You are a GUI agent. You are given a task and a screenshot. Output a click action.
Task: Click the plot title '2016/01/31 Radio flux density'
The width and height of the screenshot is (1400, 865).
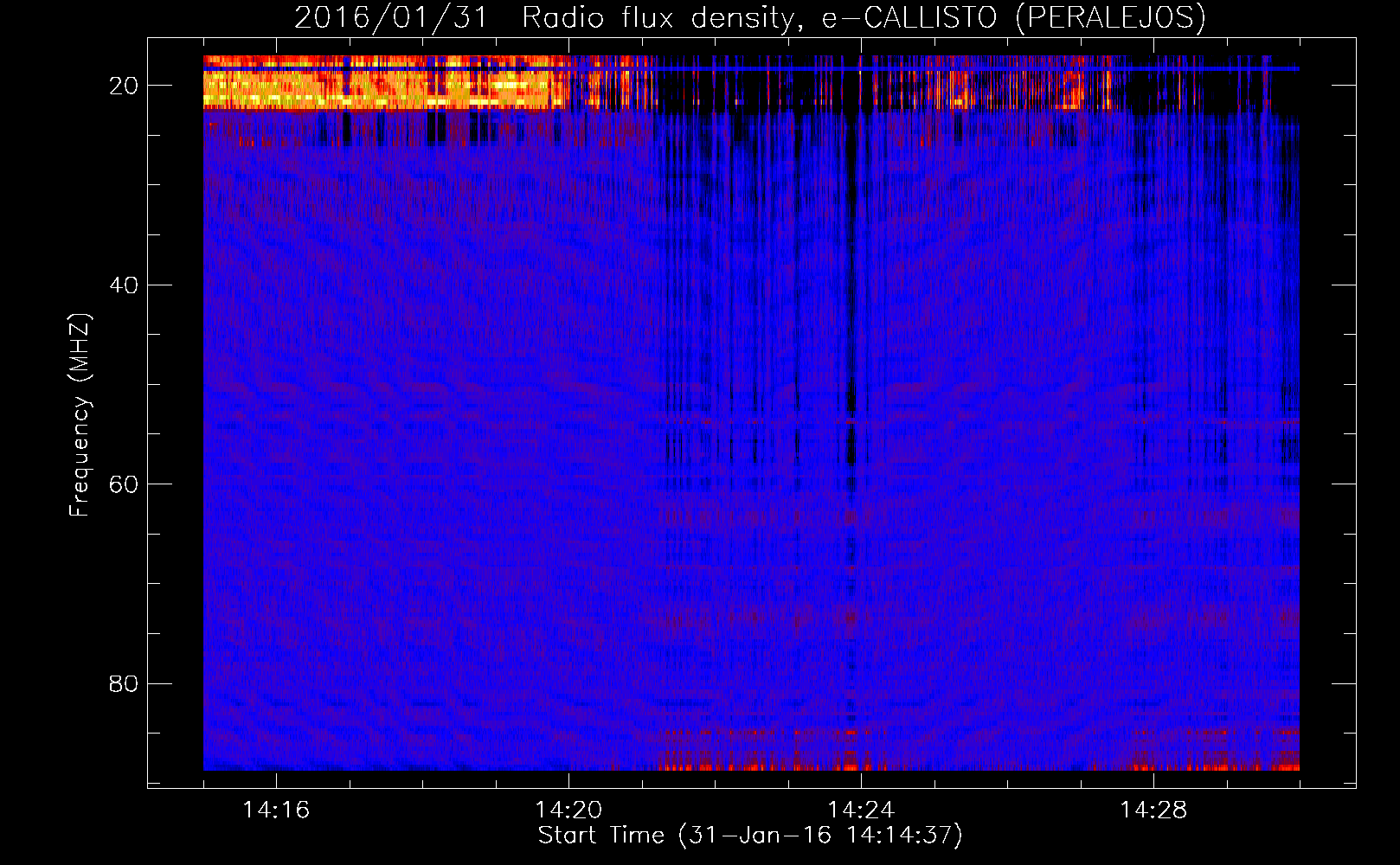pos(750,17)
